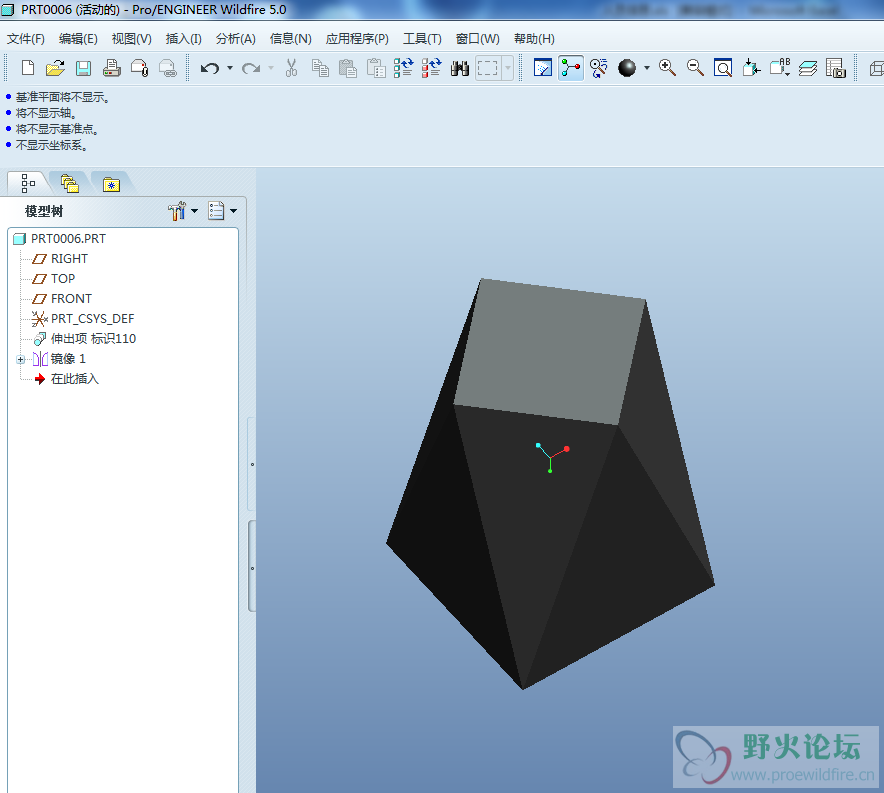Open the 分析(A) menu
884x793 pixels.
point(236,39)
